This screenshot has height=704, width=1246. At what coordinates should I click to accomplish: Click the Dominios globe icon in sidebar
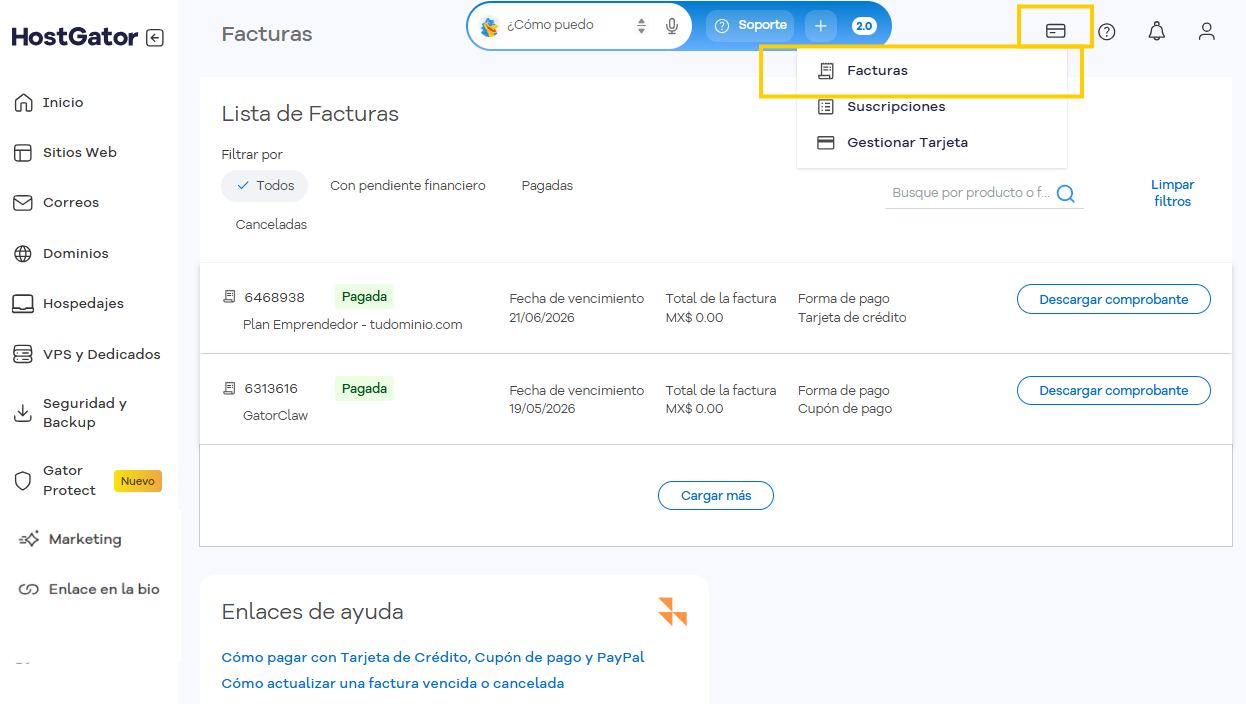23,253
